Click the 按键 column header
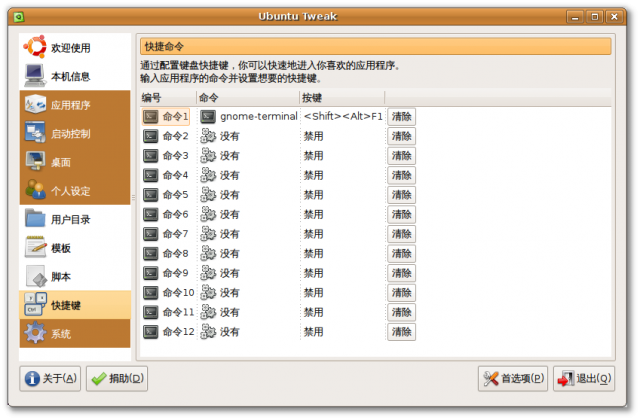640x420 pixels. tap(342, 98)
